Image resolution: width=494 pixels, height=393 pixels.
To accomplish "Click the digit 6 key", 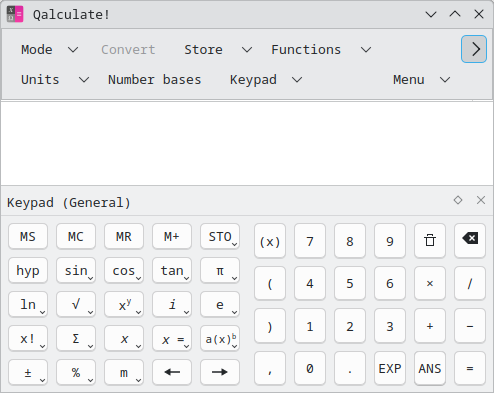I will [390, 283].
